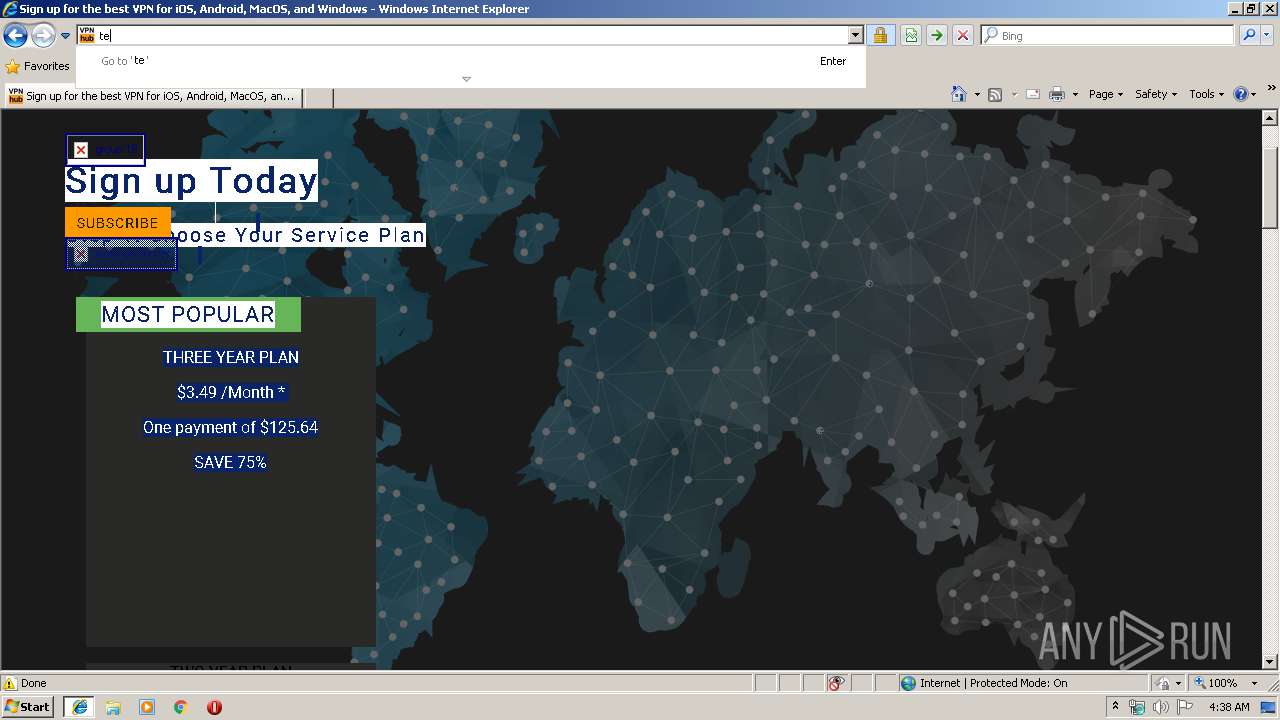Viewport: 1280px width, 720px height.
Task: Open the zoom level 100% dropdown
Action: point(1252,683)
